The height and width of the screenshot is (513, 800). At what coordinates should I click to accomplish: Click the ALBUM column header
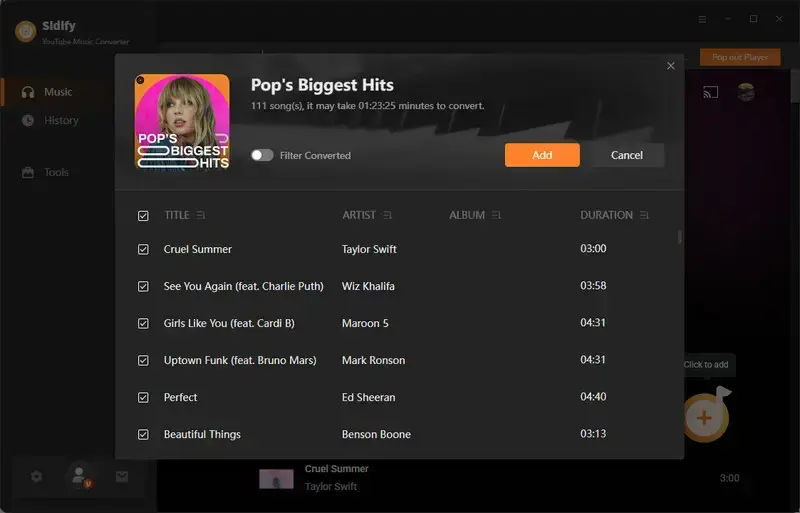pos(467,215)
